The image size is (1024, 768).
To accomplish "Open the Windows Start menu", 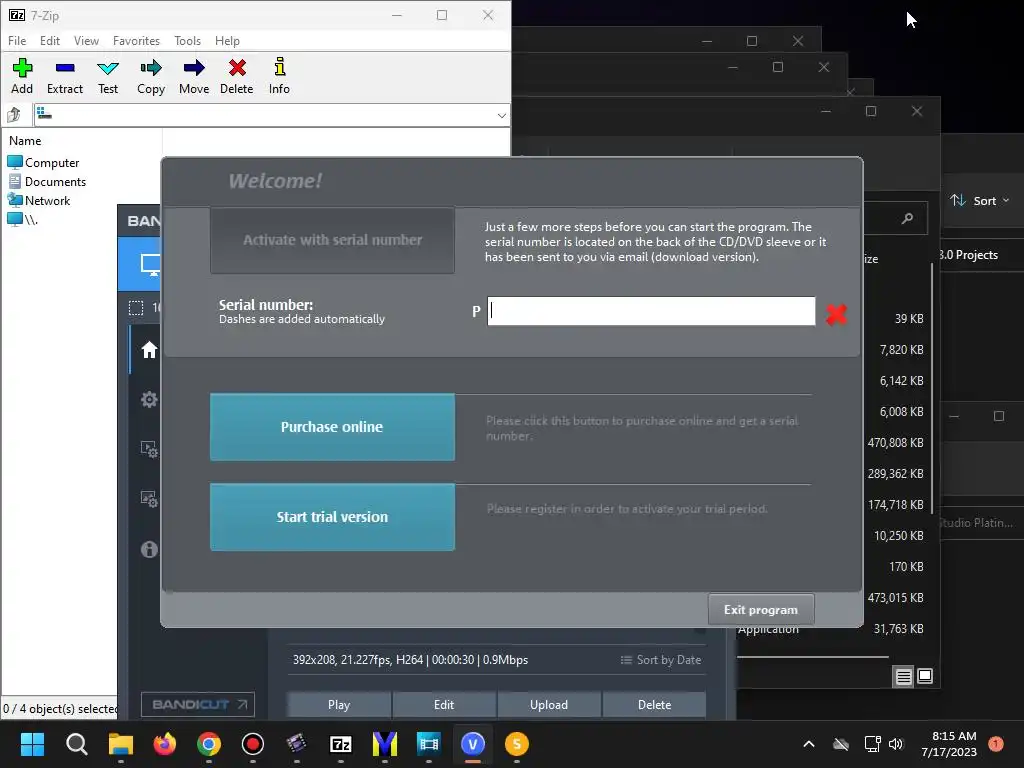I will [32, 744].
